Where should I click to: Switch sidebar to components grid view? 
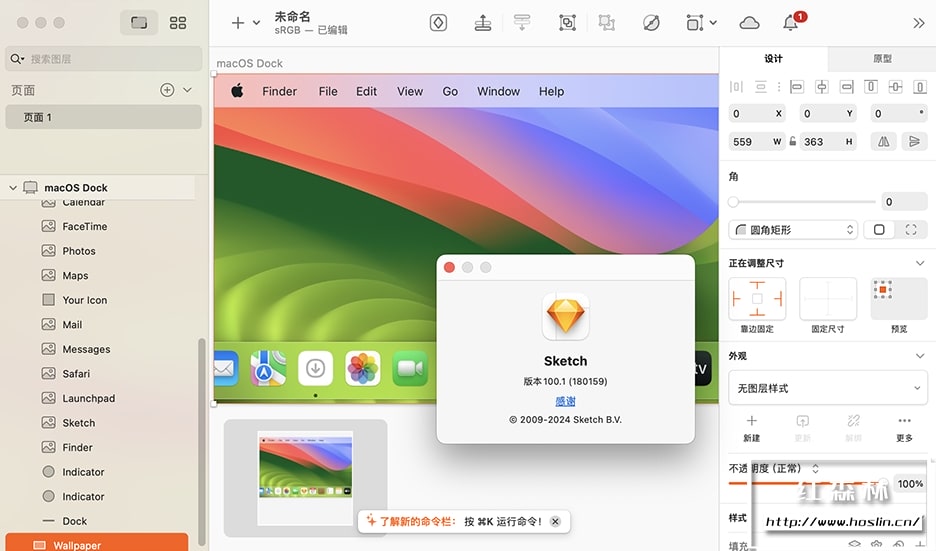point(178,23)
